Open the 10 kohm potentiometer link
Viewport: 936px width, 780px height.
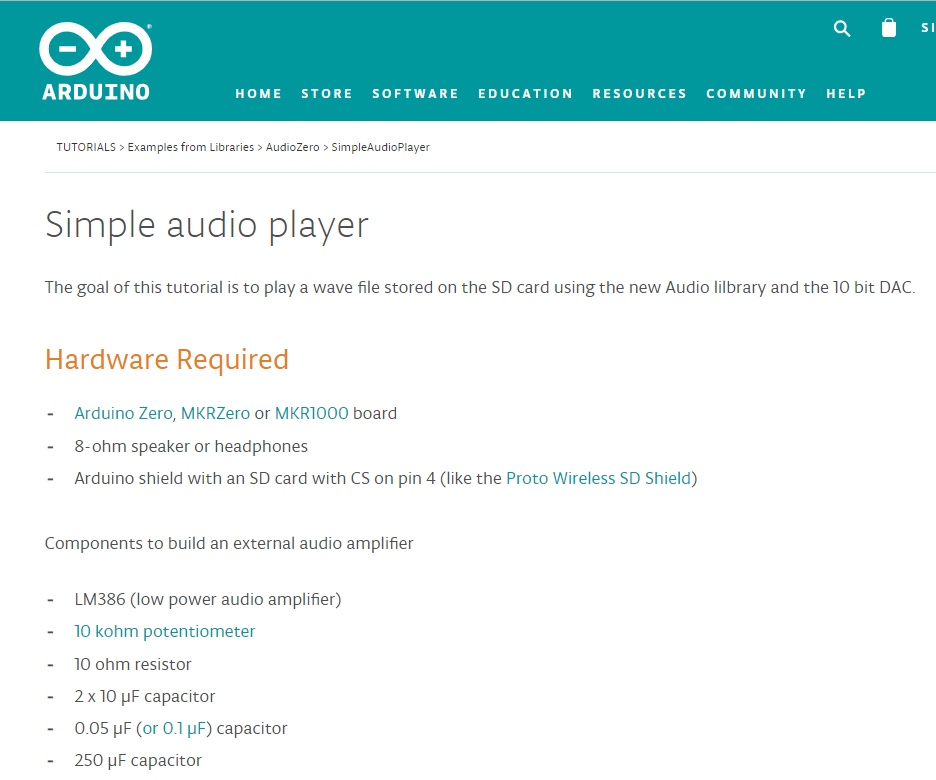click(x=164, y=631)
